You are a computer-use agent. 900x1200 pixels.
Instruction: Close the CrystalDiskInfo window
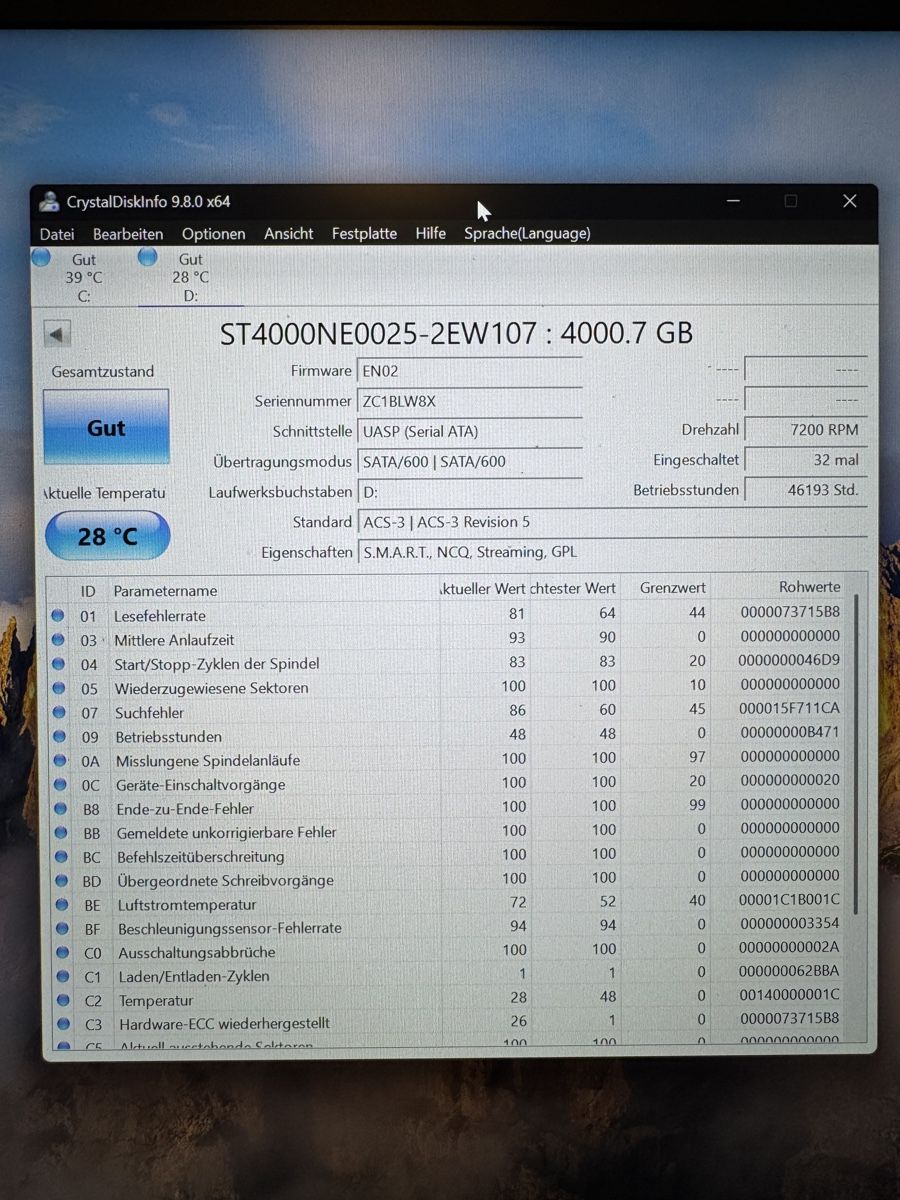click(849, 201)
